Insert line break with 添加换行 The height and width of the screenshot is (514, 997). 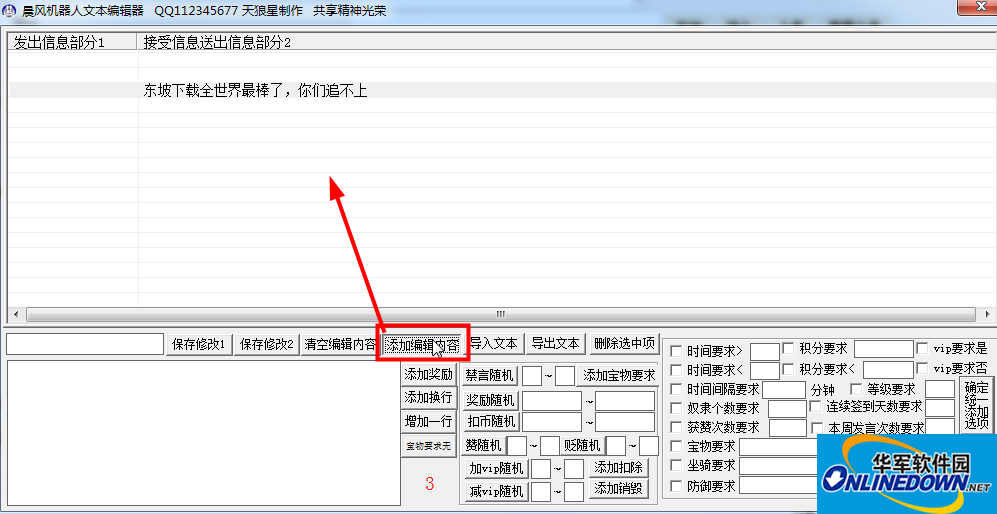point(429,398)
